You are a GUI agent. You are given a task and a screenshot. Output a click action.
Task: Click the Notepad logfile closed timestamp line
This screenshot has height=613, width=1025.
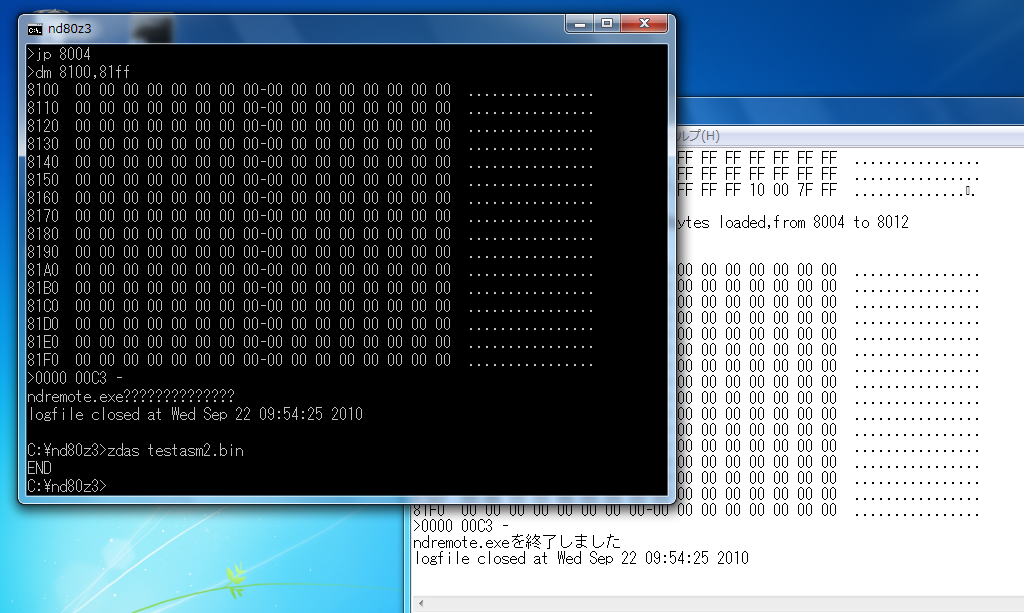coord(581,558)
